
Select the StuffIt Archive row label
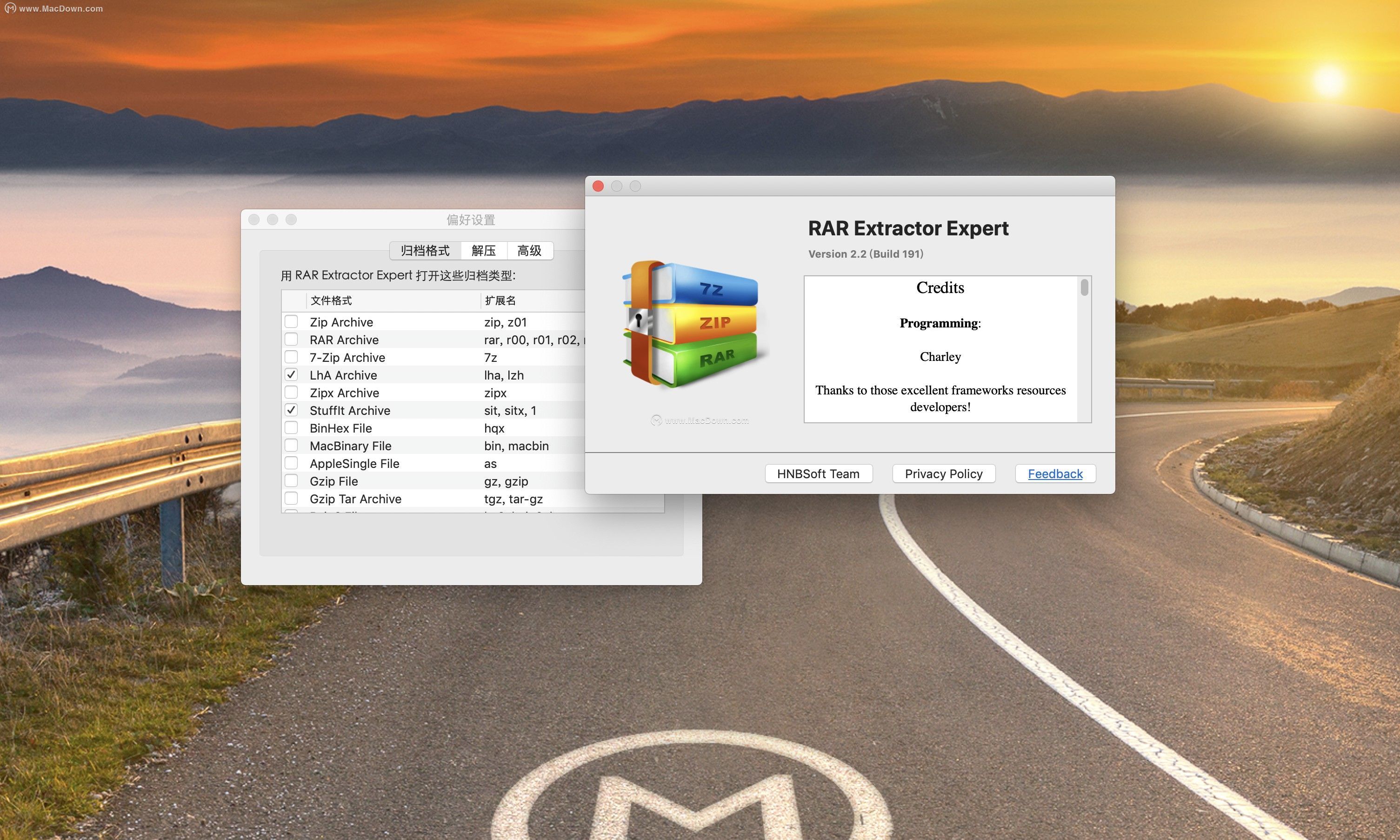[x=350, y=410]
